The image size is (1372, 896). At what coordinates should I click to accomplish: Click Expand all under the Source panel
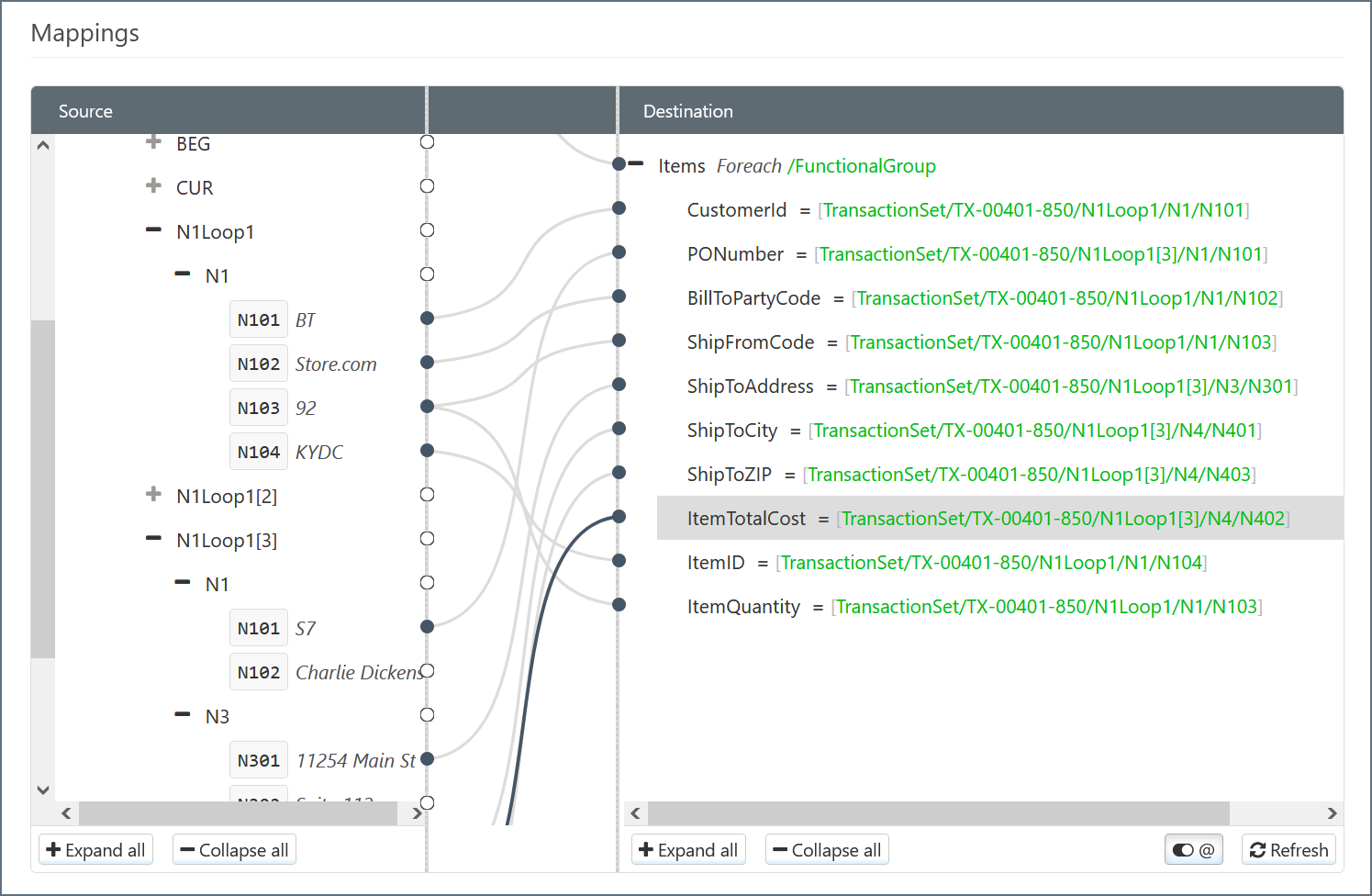click(x=95, y=850)
